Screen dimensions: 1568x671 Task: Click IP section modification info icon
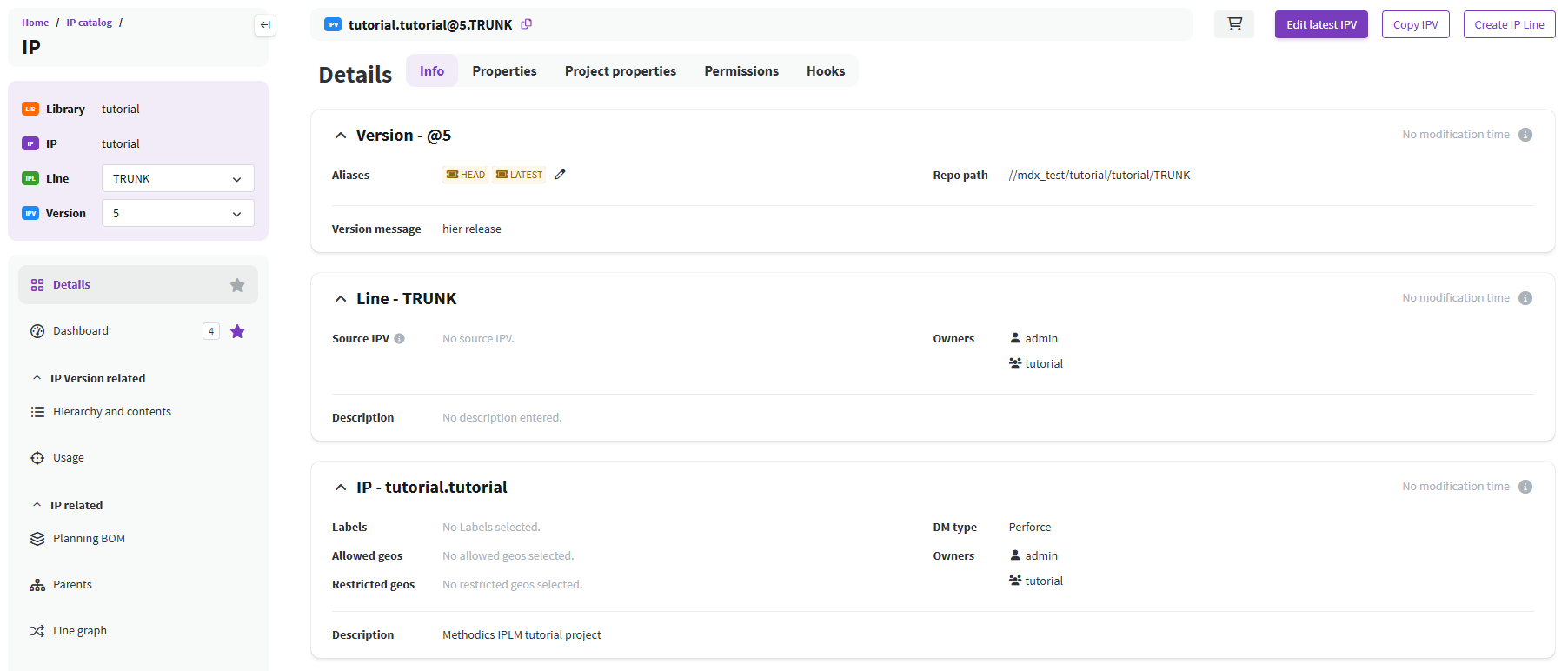point(1525,487)
